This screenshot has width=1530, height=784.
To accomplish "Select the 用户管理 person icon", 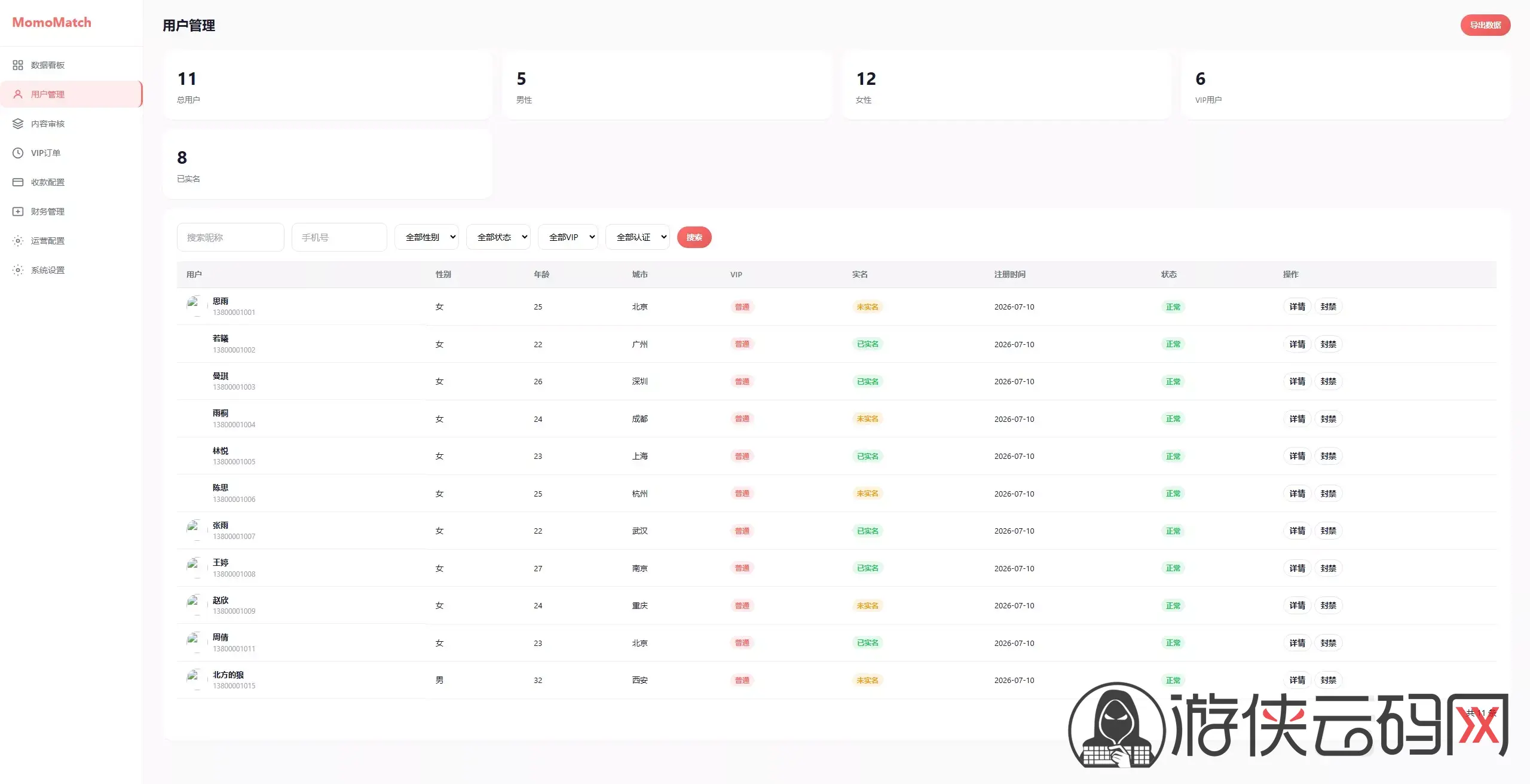I will [18, 94].
